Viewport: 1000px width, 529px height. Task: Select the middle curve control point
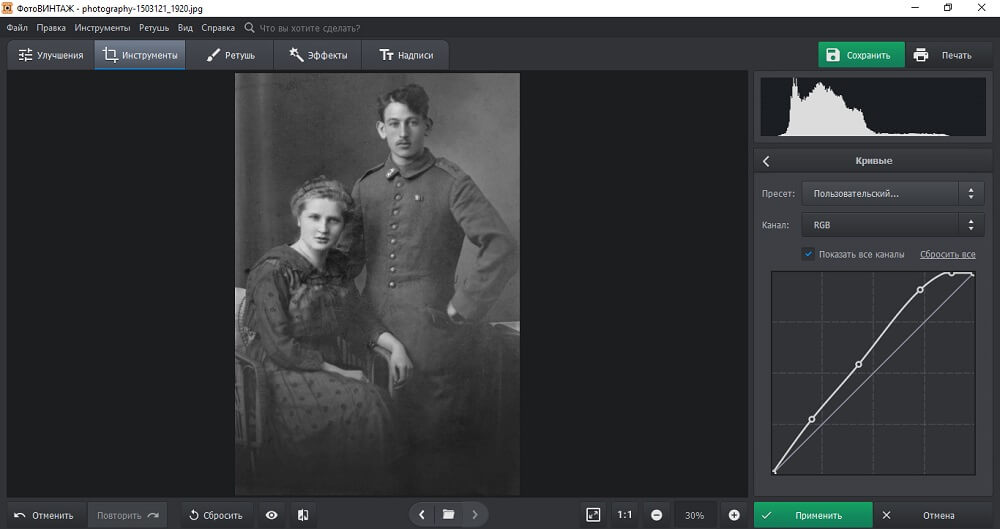858,364
